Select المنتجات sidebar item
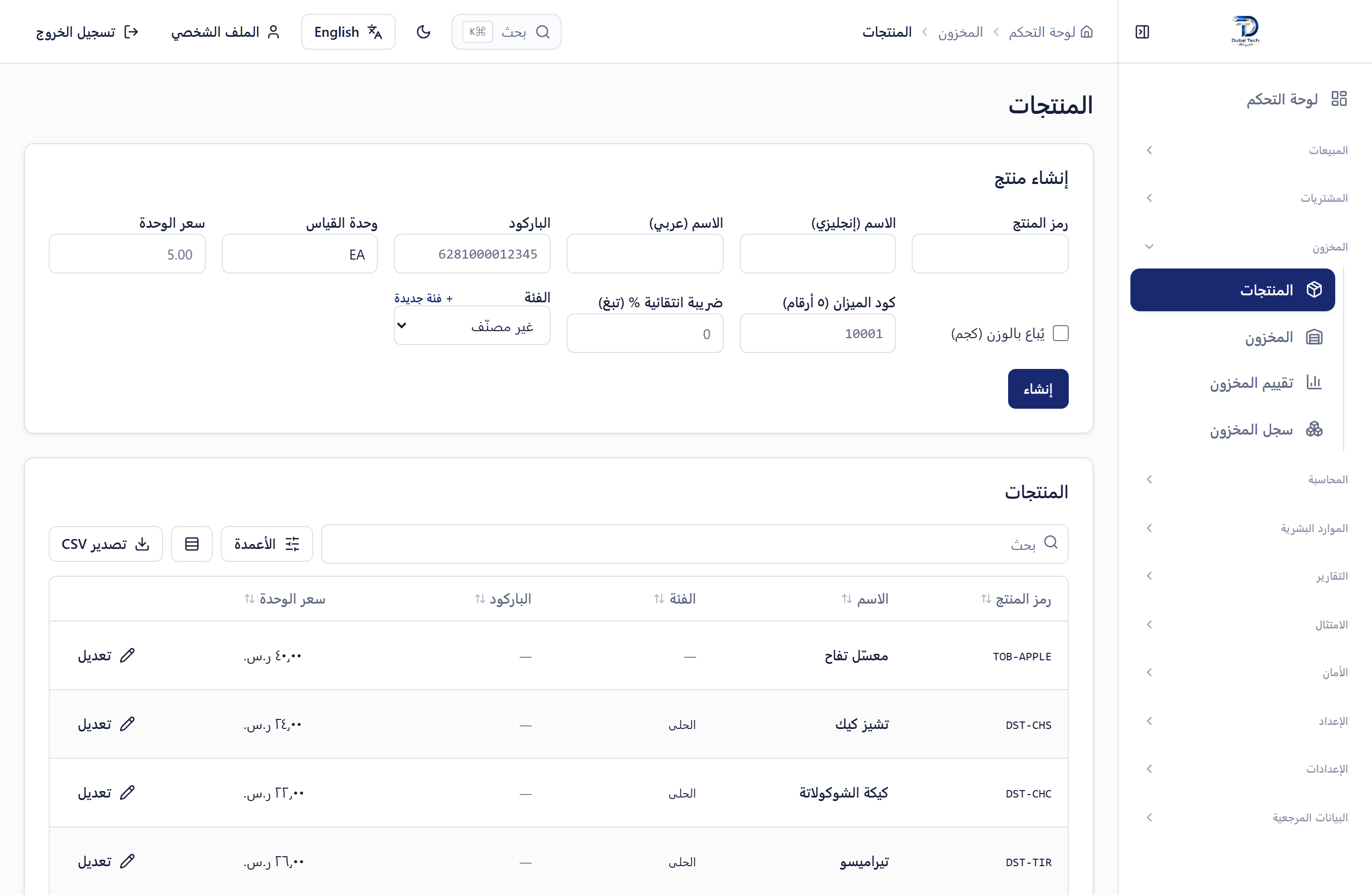 [1232, 289]
